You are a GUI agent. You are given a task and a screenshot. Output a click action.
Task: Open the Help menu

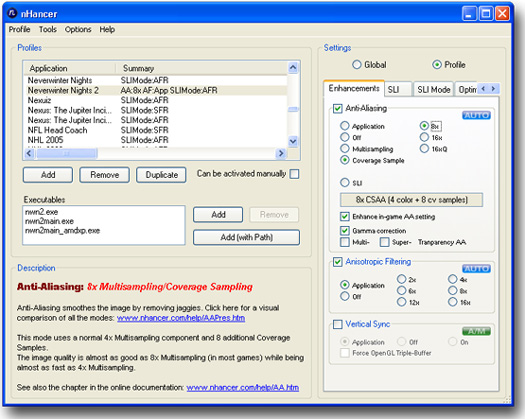[x=107, y=29]
